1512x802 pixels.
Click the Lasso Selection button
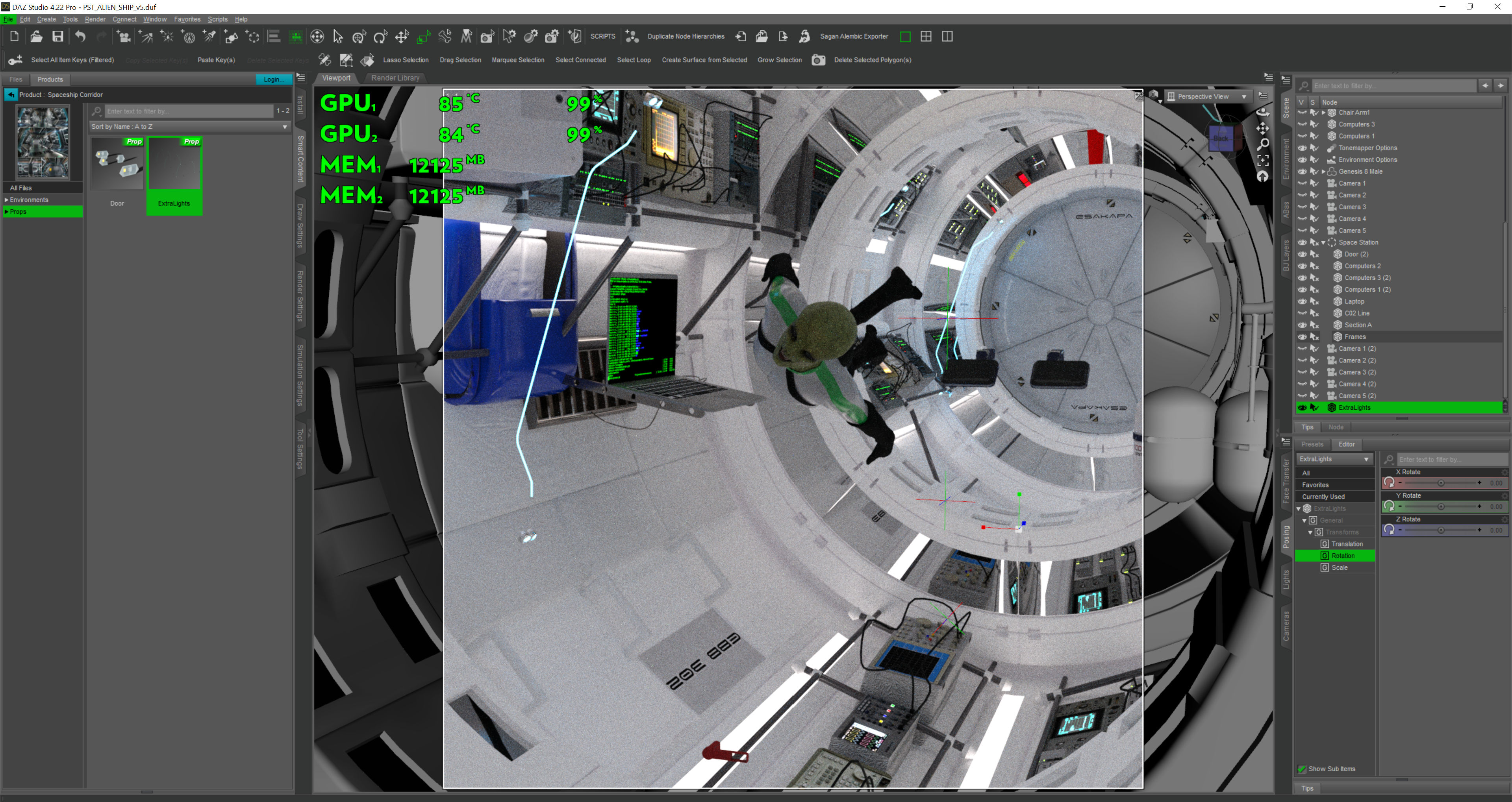click(x=406, y=60)
